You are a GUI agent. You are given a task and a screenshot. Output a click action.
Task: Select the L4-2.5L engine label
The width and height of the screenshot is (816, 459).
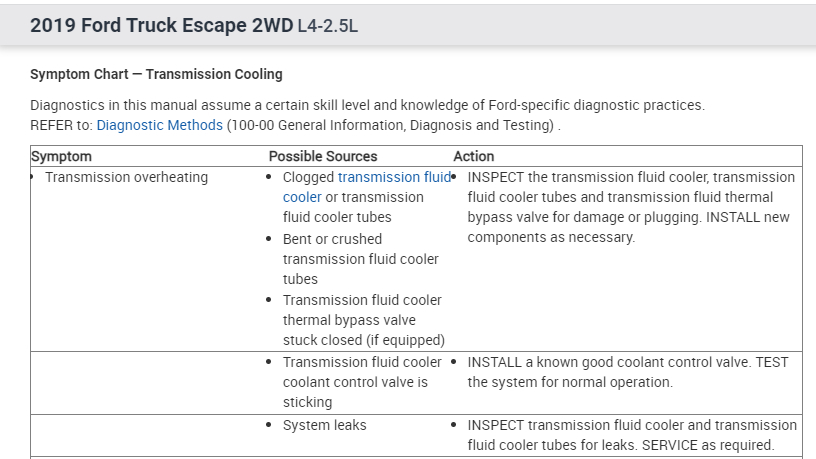327,26
